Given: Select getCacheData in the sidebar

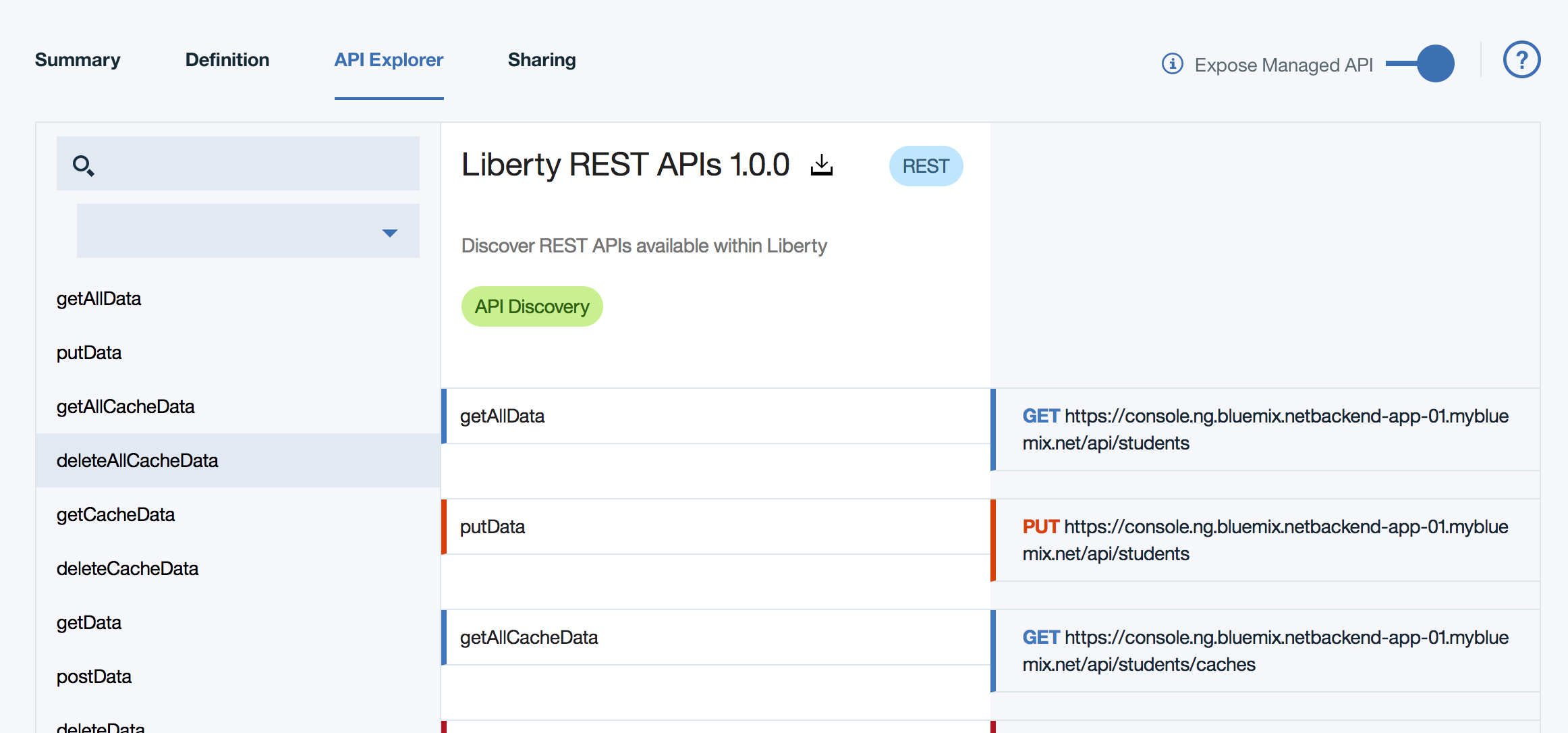Looking at the screenshot, I should click(237, 514).
